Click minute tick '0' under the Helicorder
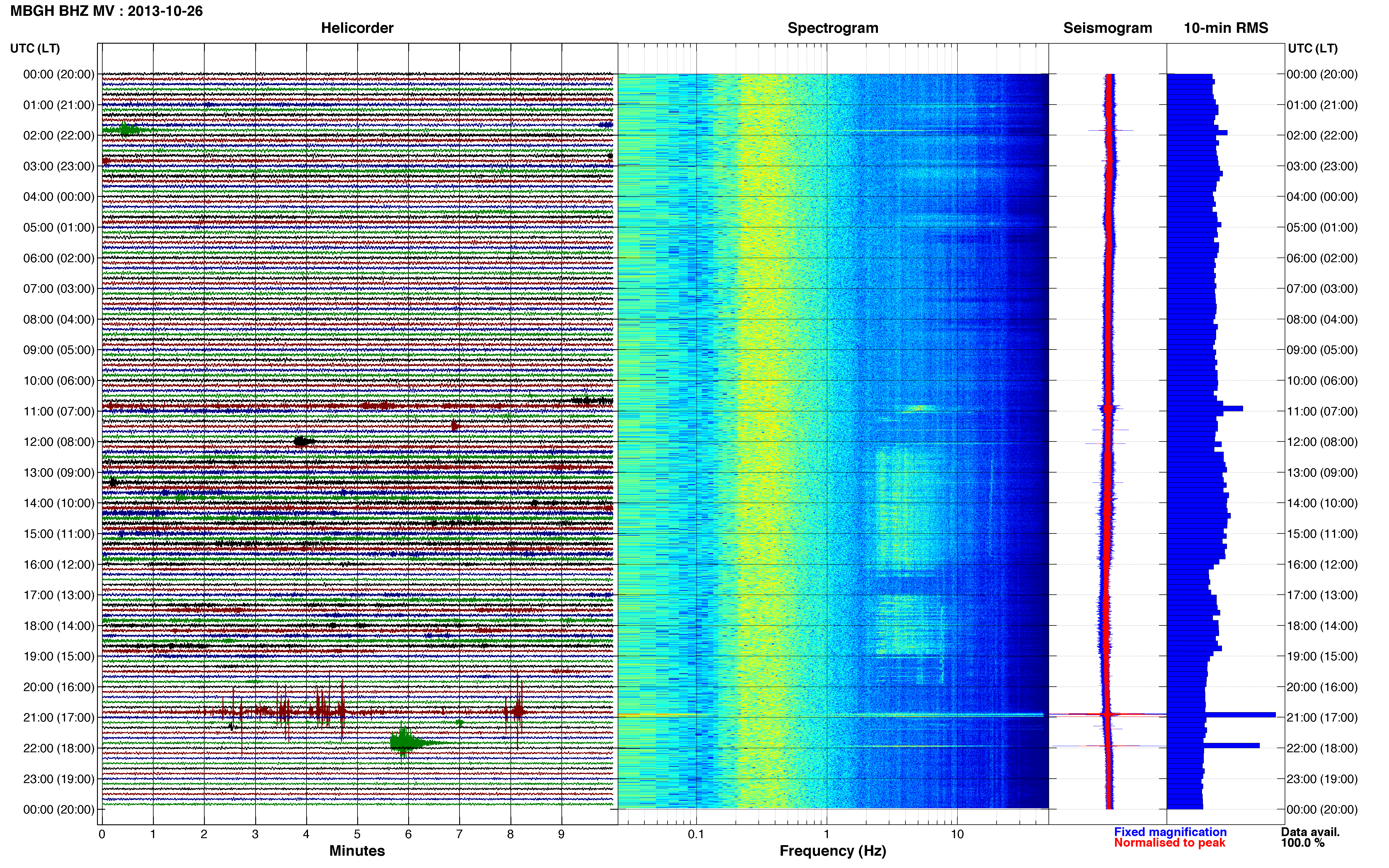The height and width of the screenshot is (868, 1389). [x=102, y=834]
